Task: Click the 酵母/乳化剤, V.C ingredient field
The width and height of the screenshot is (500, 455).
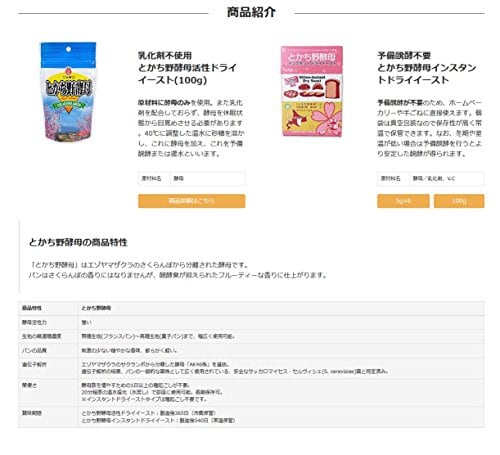Action: [x=447, y=179]
